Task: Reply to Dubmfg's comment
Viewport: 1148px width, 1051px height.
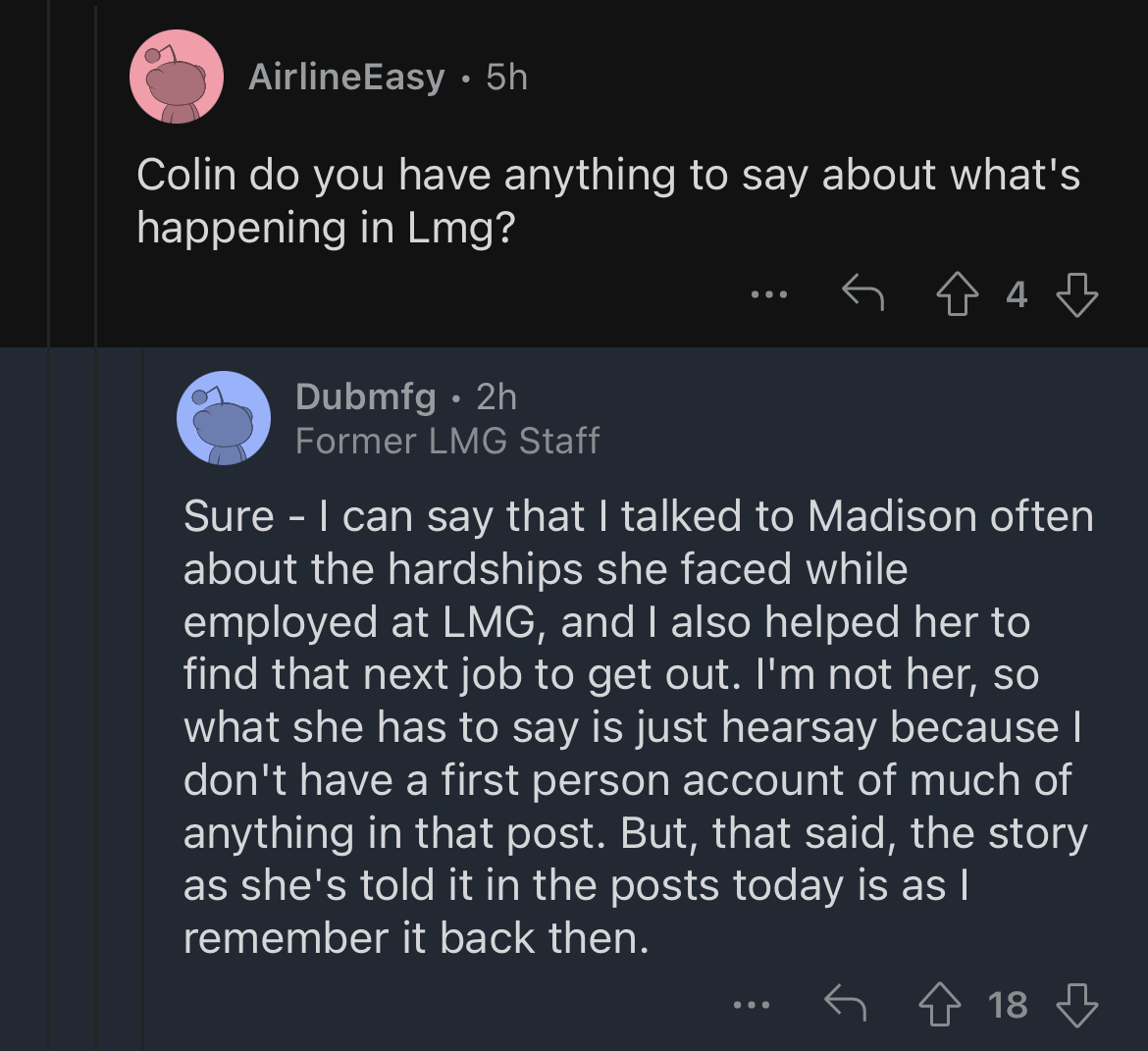Action: pyautogui.click(x=845, y=1003)
